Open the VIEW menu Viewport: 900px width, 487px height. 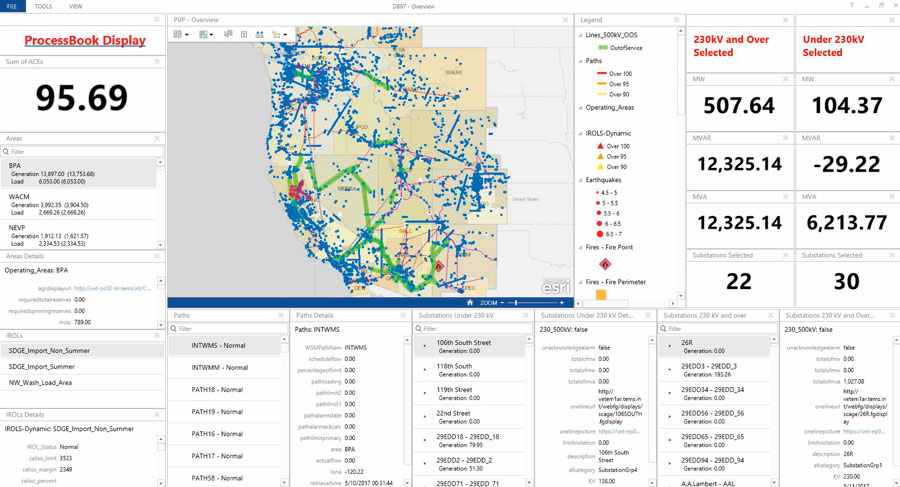[x=76, y=6]
